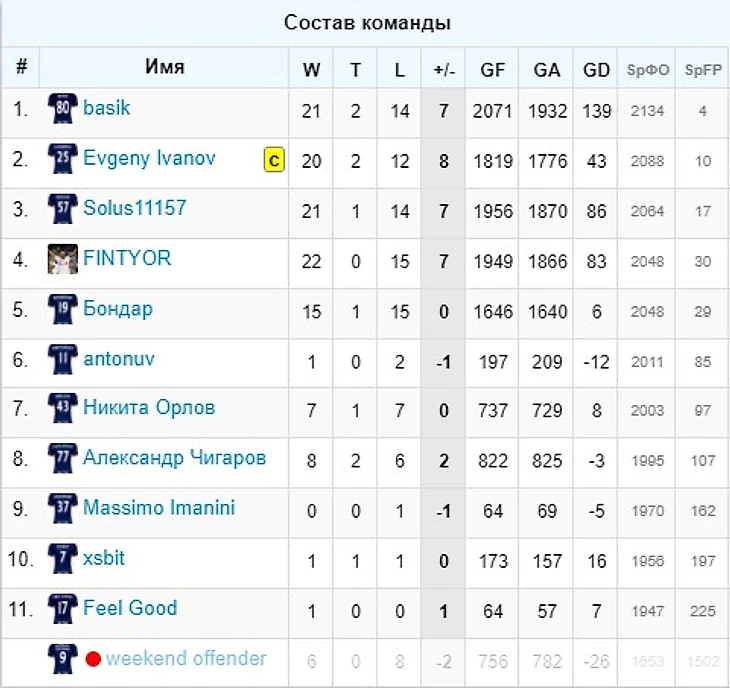
Task: Open weekend offender player link
Action: [186, 659]
